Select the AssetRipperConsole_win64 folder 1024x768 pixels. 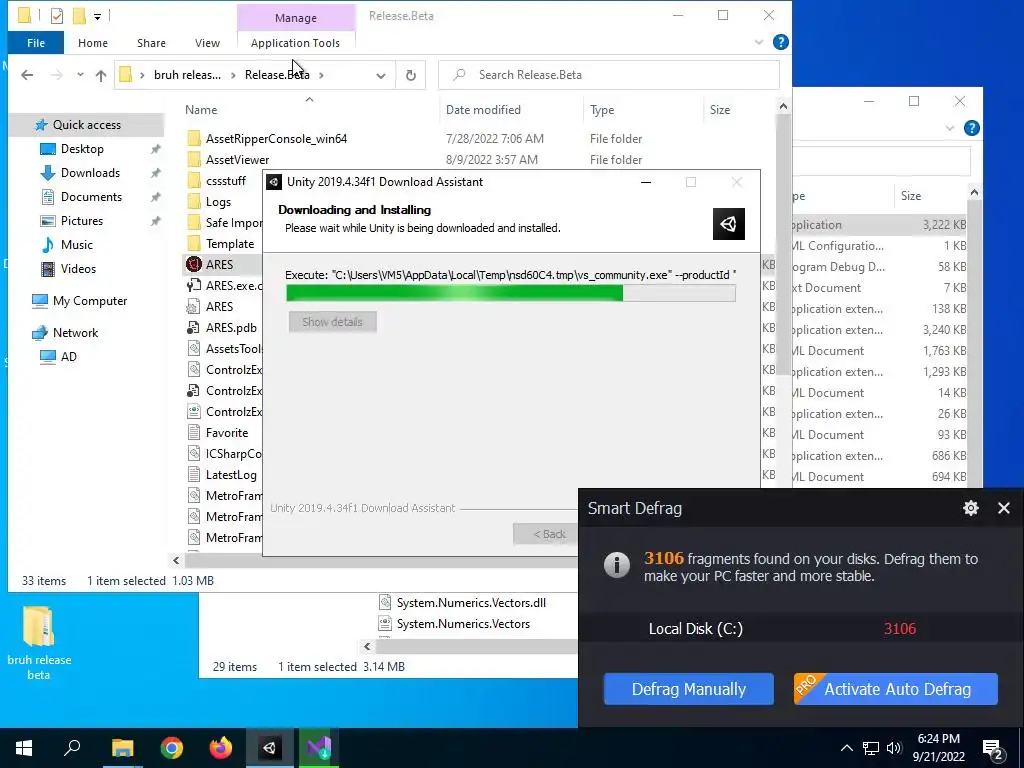pos(276,138)
